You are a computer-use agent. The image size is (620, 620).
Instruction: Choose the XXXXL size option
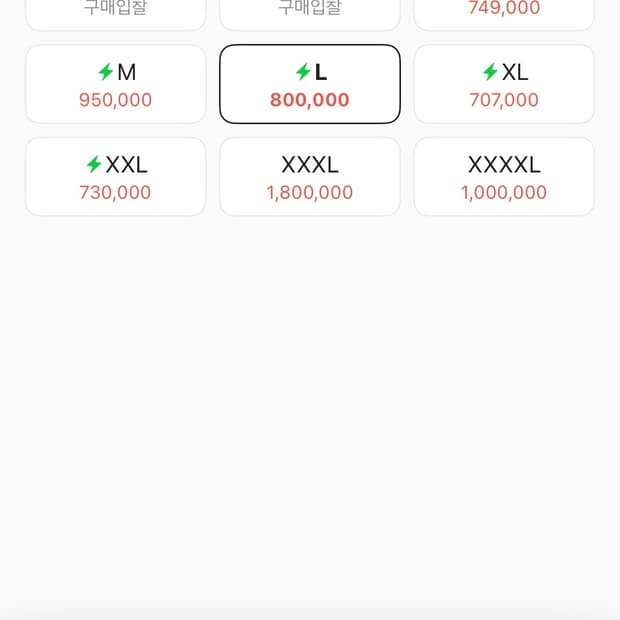point(504,177)
